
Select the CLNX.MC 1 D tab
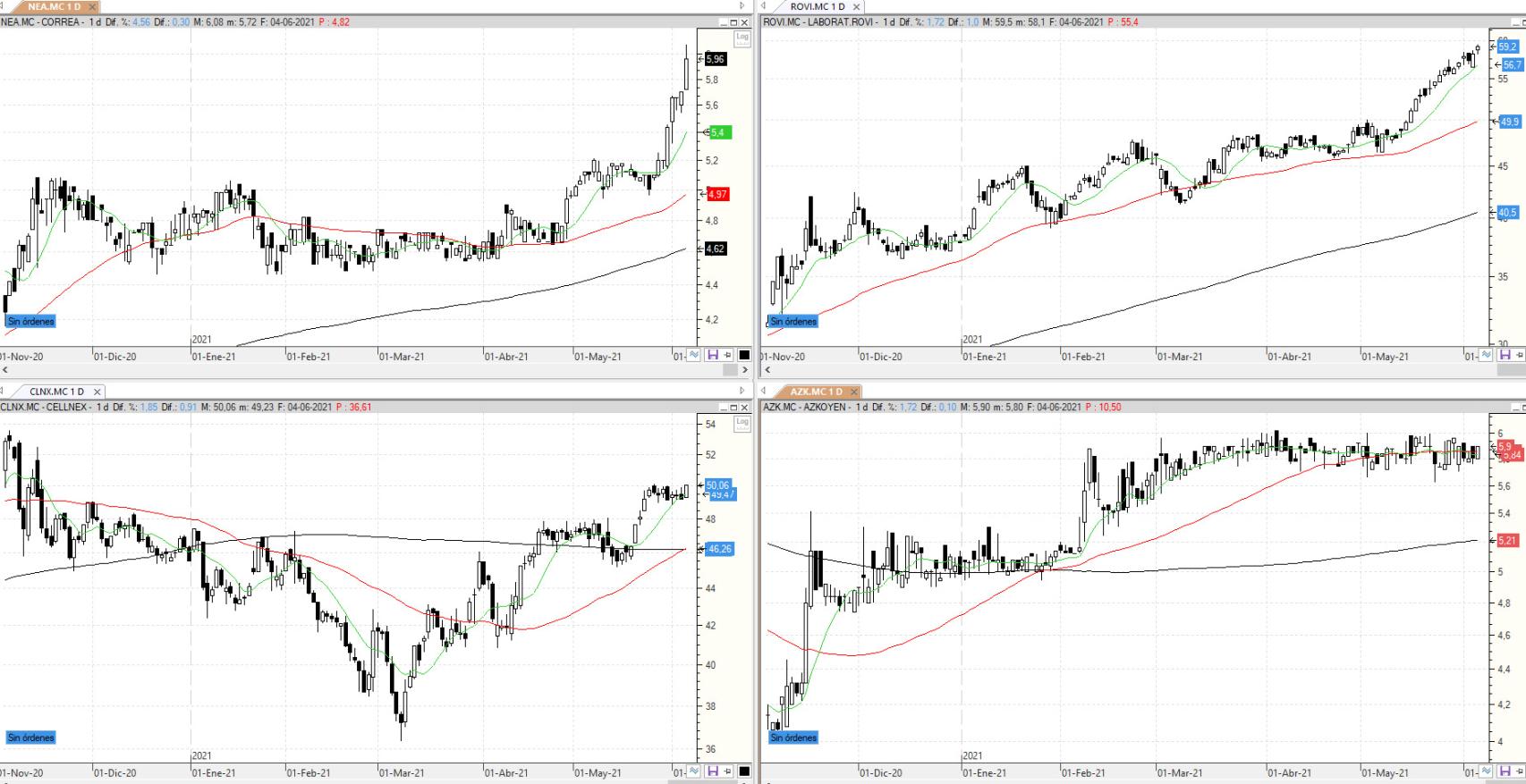56,392
